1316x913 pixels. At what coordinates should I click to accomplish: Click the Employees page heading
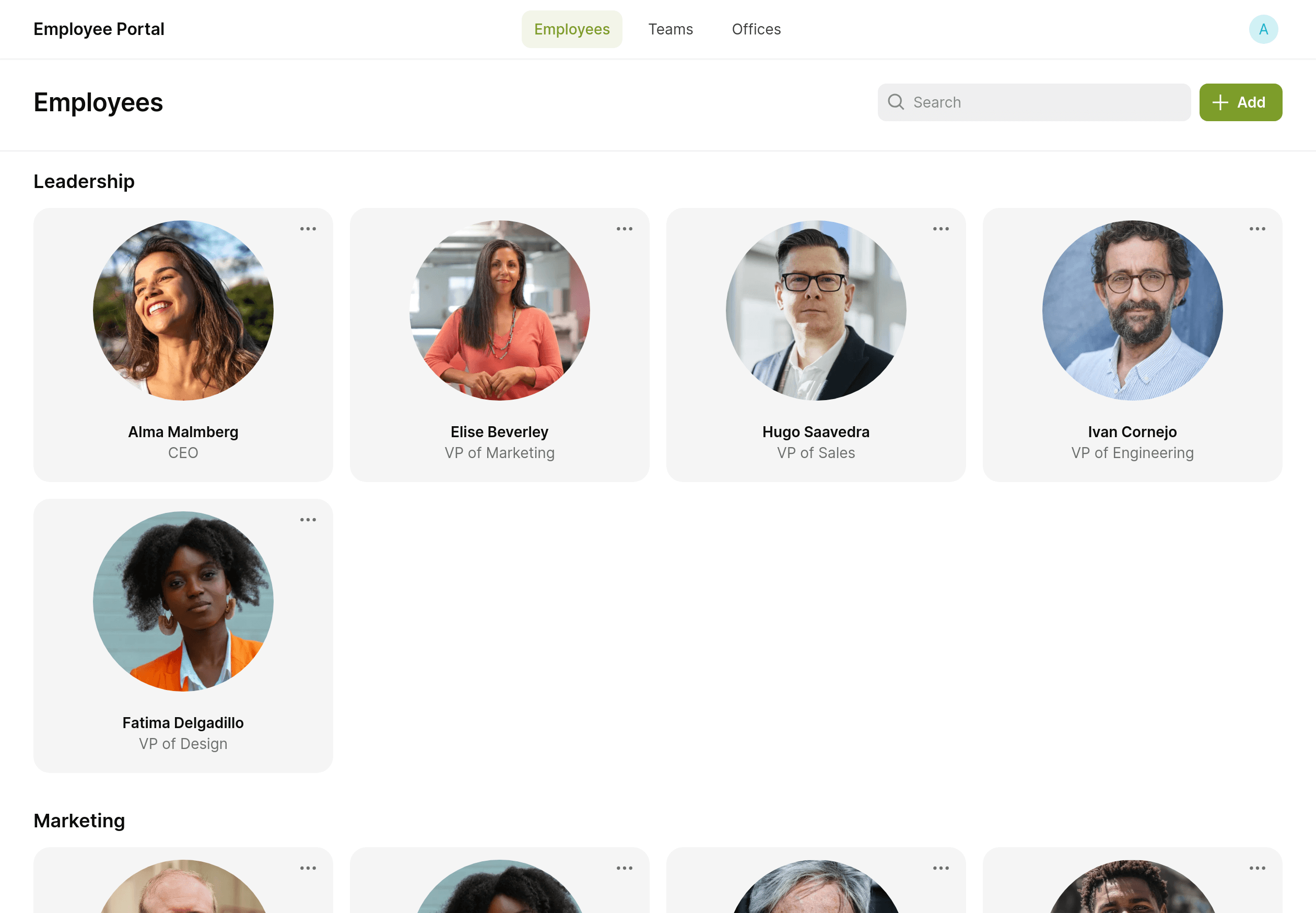pyautogui.click(x=98, y=102)
